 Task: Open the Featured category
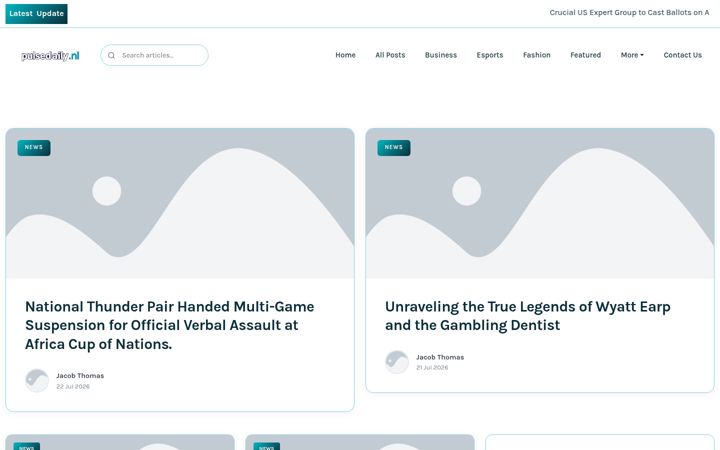pos(585,55)
